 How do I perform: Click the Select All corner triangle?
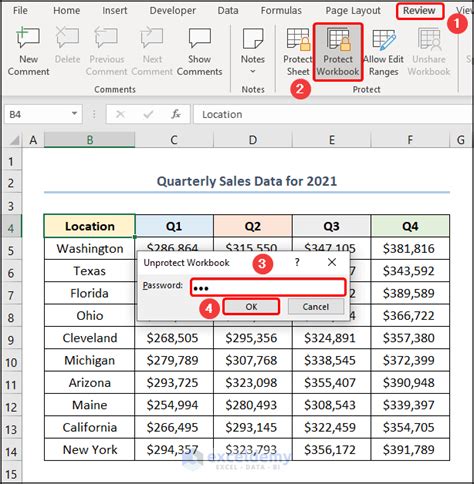(14, 140)
